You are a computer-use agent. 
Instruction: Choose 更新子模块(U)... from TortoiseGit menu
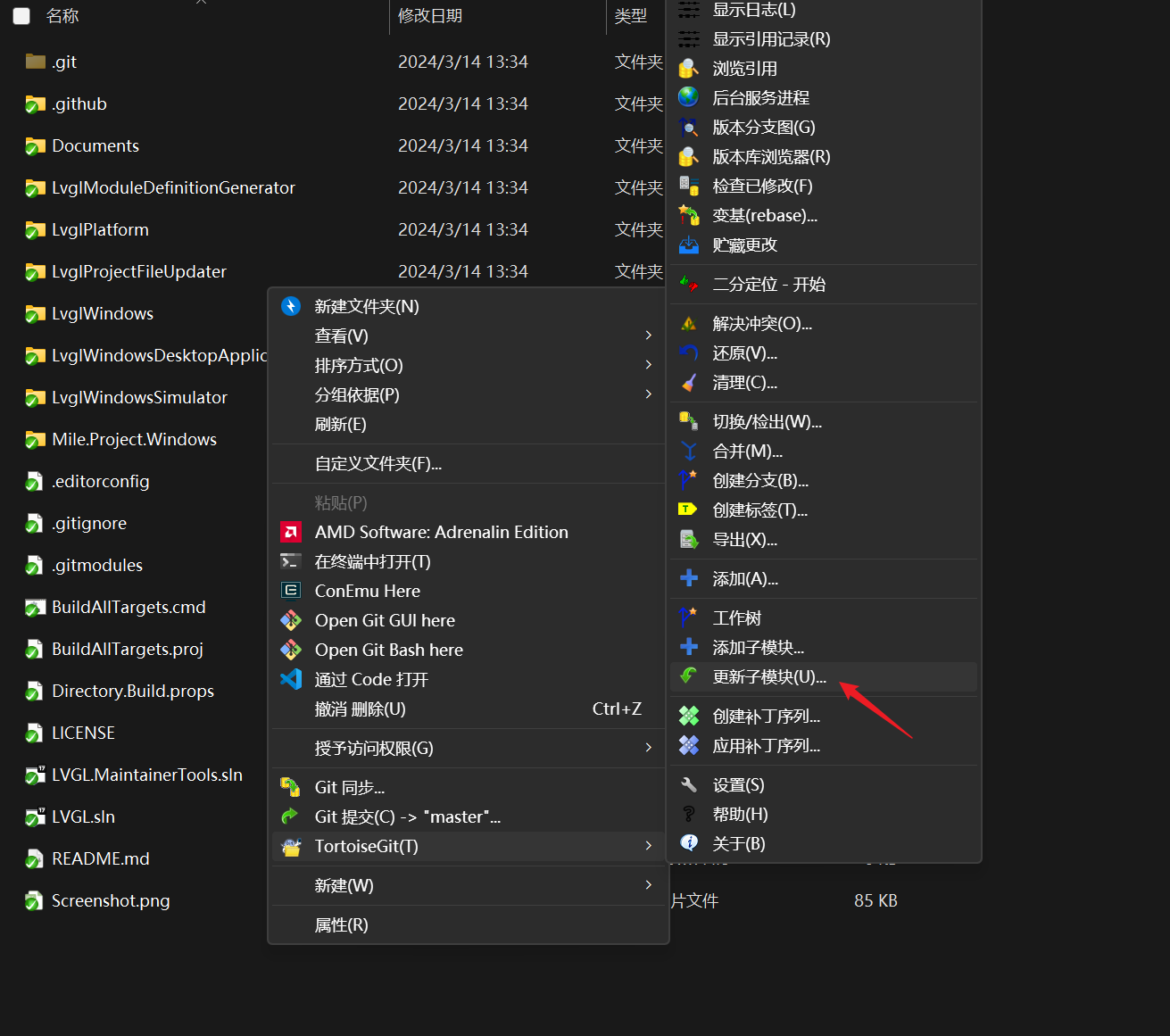pyautogui.click(x=824, y=677)
